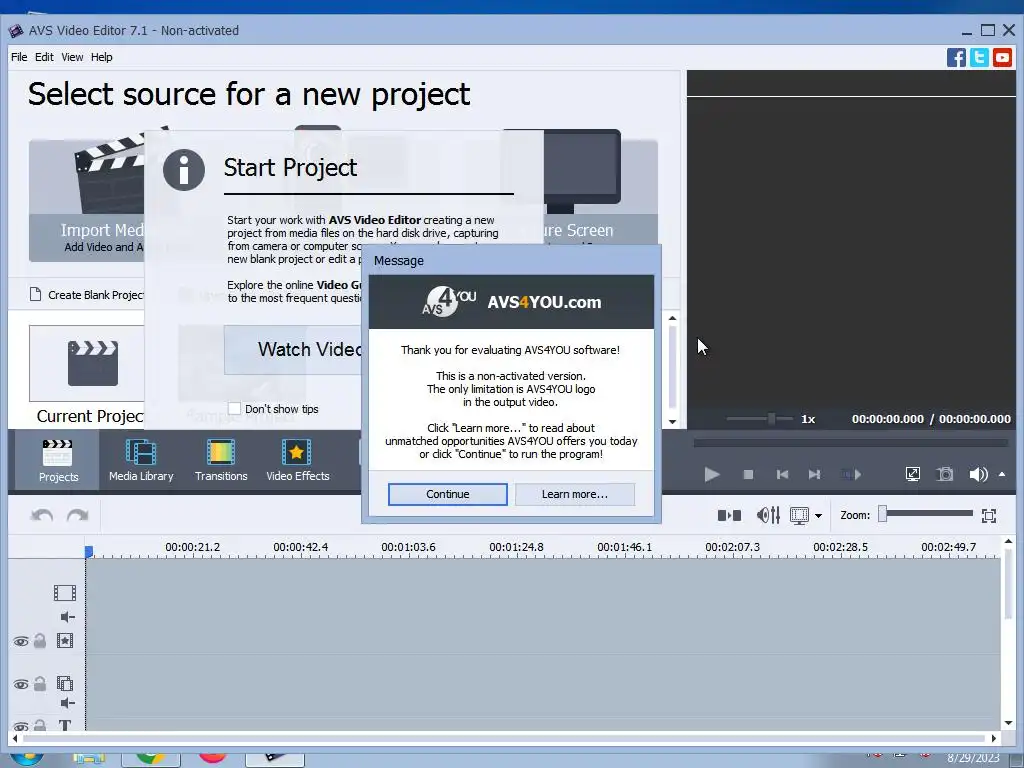Screen dimensions: 1024x768
Task: Click the Undo arrow icon
Action: 42,515
